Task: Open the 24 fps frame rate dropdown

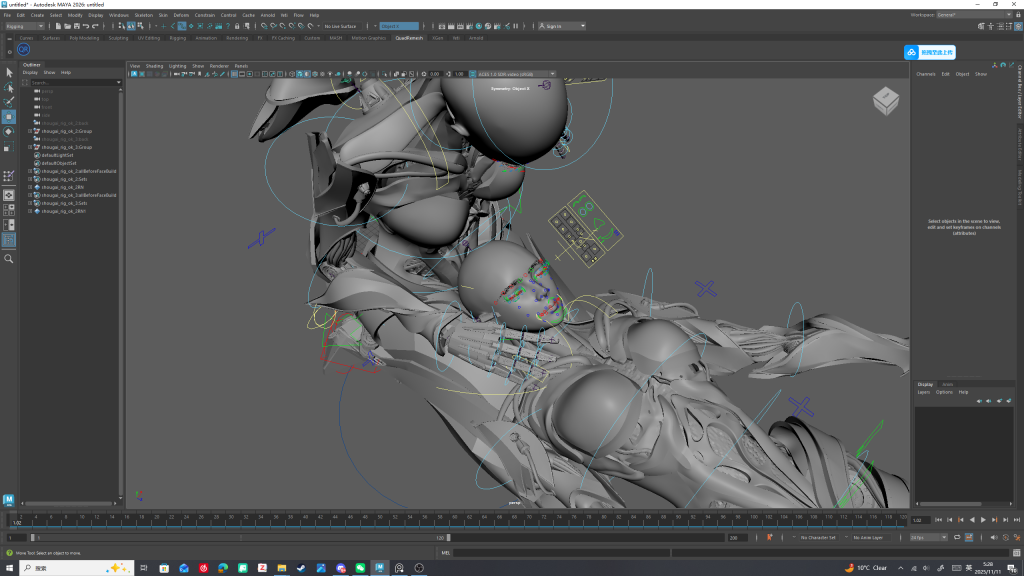Action: (928, 537)
